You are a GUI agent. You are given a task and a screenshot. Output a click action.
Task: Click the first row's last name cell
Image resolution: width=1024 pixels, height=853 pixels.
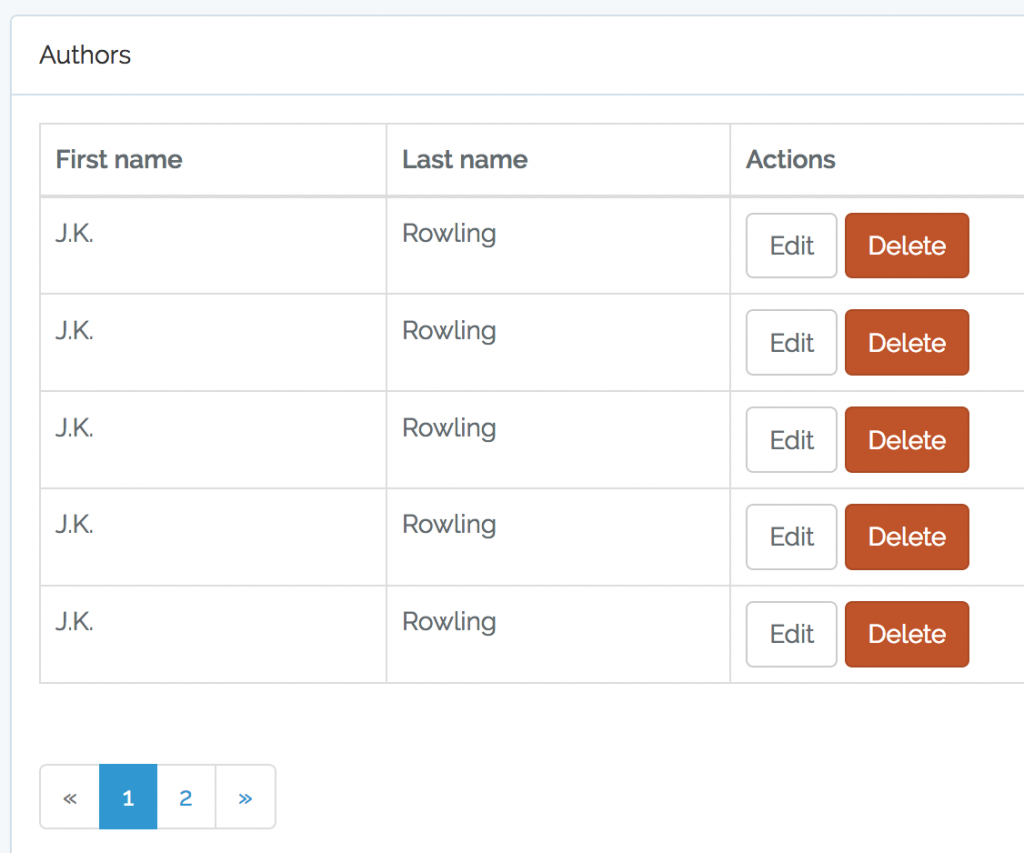point(449,233)
